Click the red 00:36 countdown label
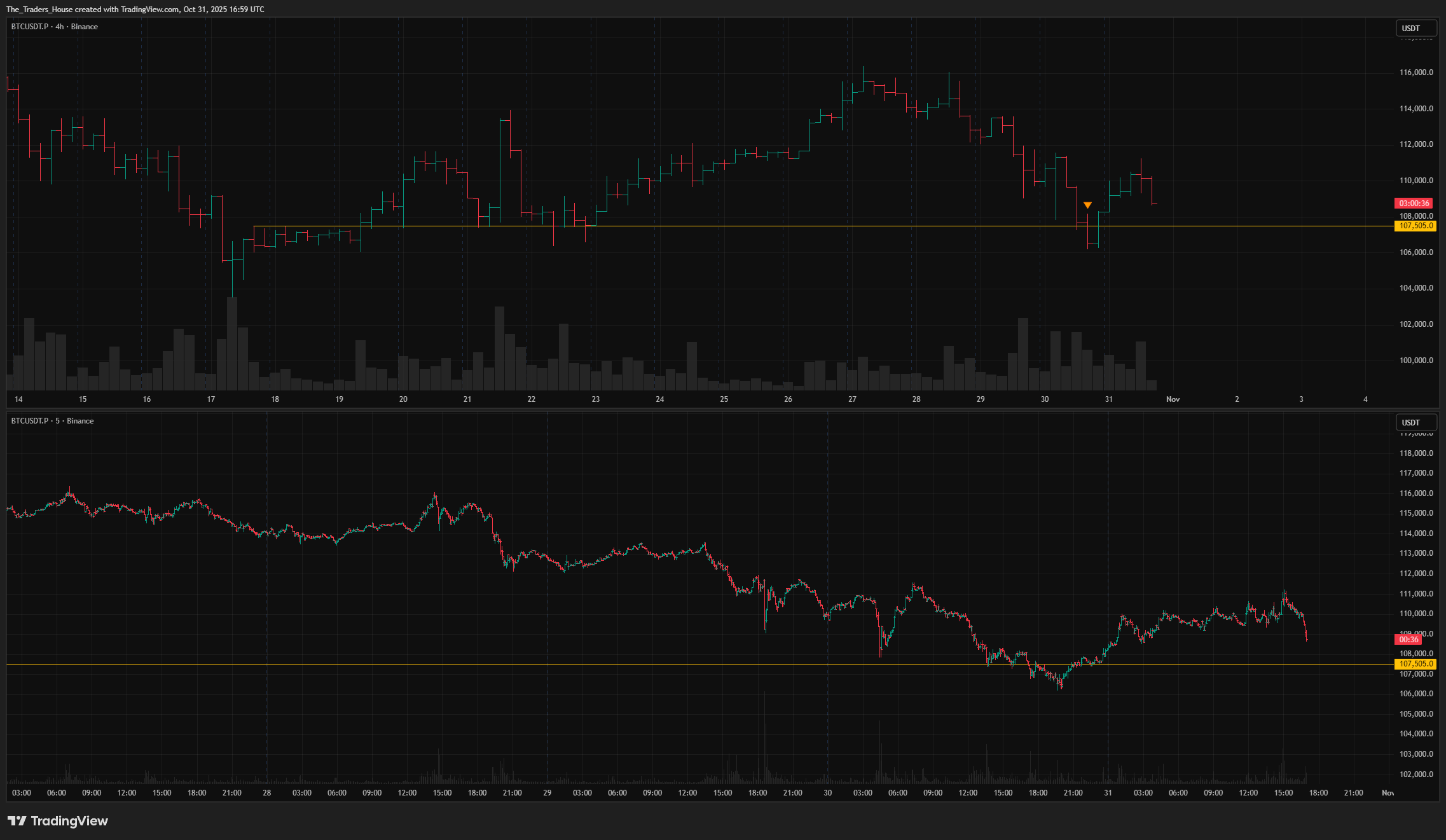The image size is (1446, 840). (1408, 640)
